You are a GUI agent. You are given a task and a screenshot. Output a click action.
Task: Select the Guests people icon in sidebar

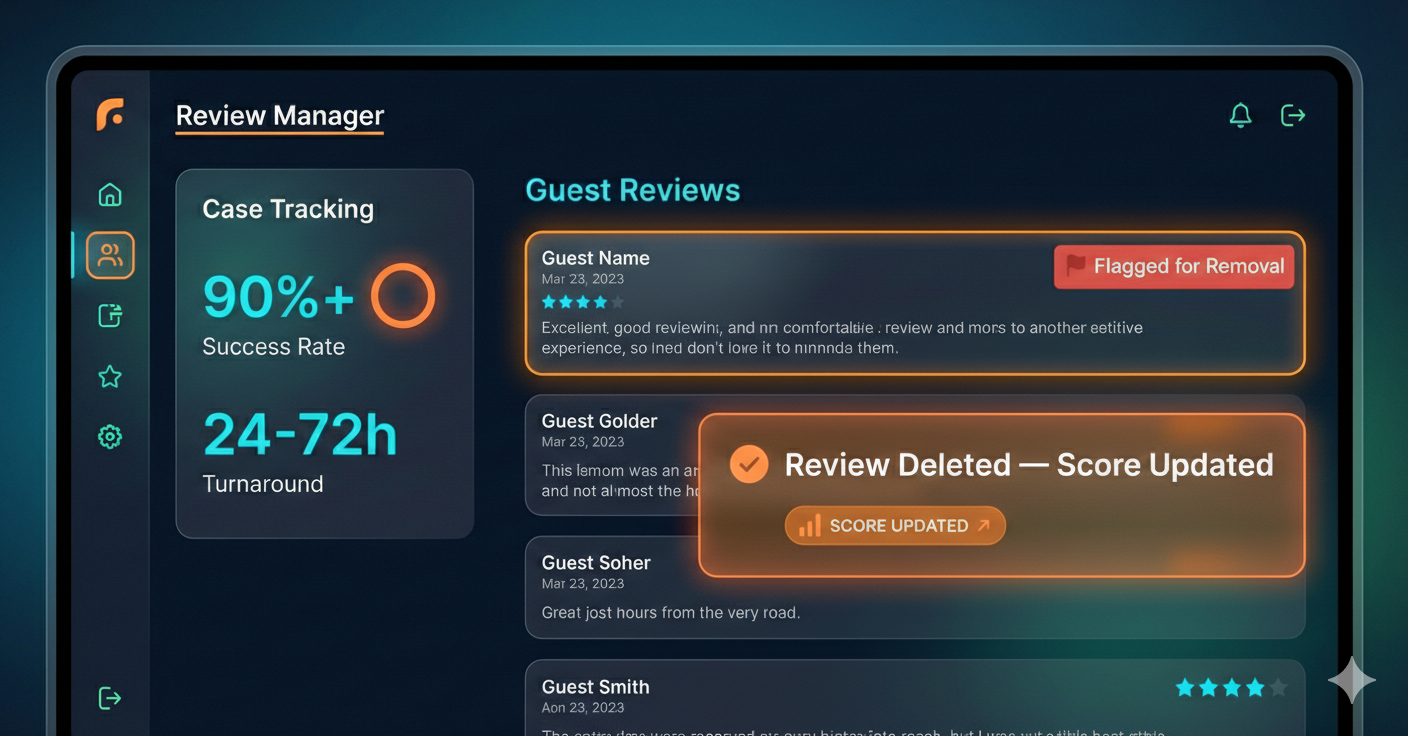pos(110,255)
